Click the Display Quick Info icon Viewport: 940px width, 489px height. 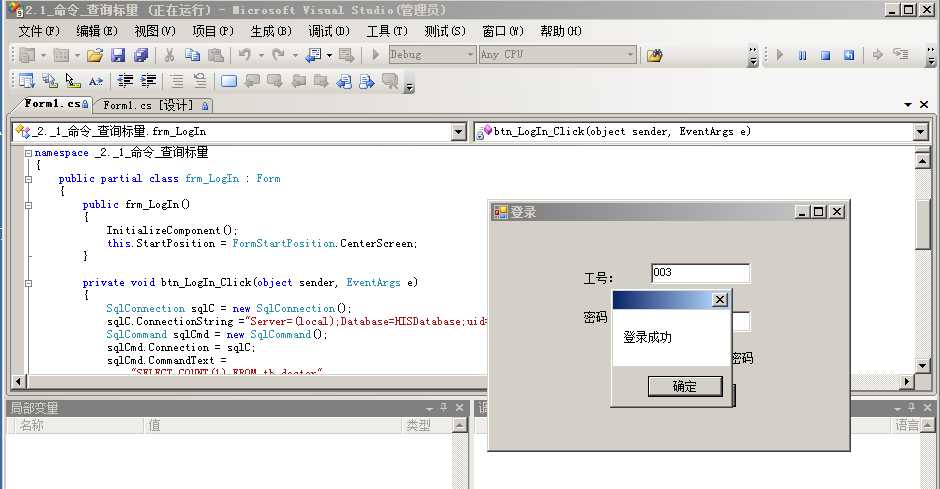[x=73, y=80]
